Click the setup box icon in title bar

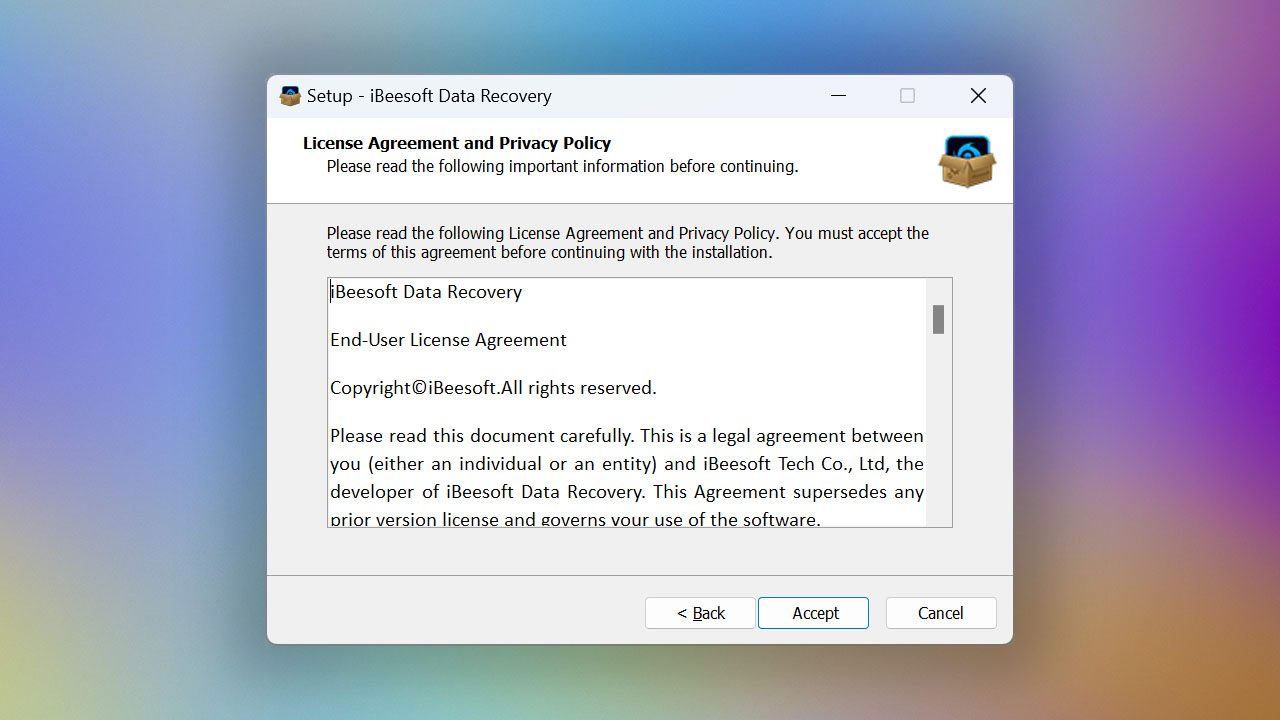coord(290,96)
